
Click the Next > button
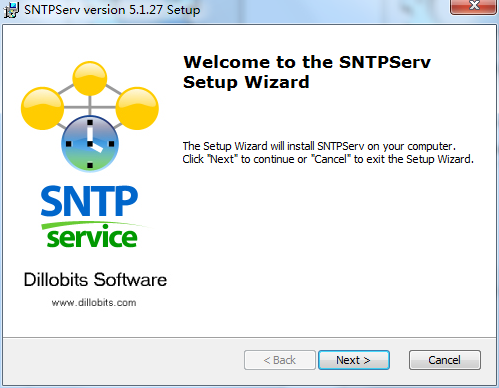click(354, 360)
